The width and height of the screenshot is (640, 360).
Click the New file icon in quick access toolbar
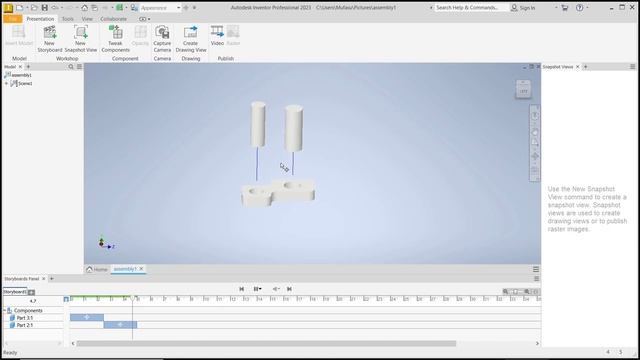[20, 7]
